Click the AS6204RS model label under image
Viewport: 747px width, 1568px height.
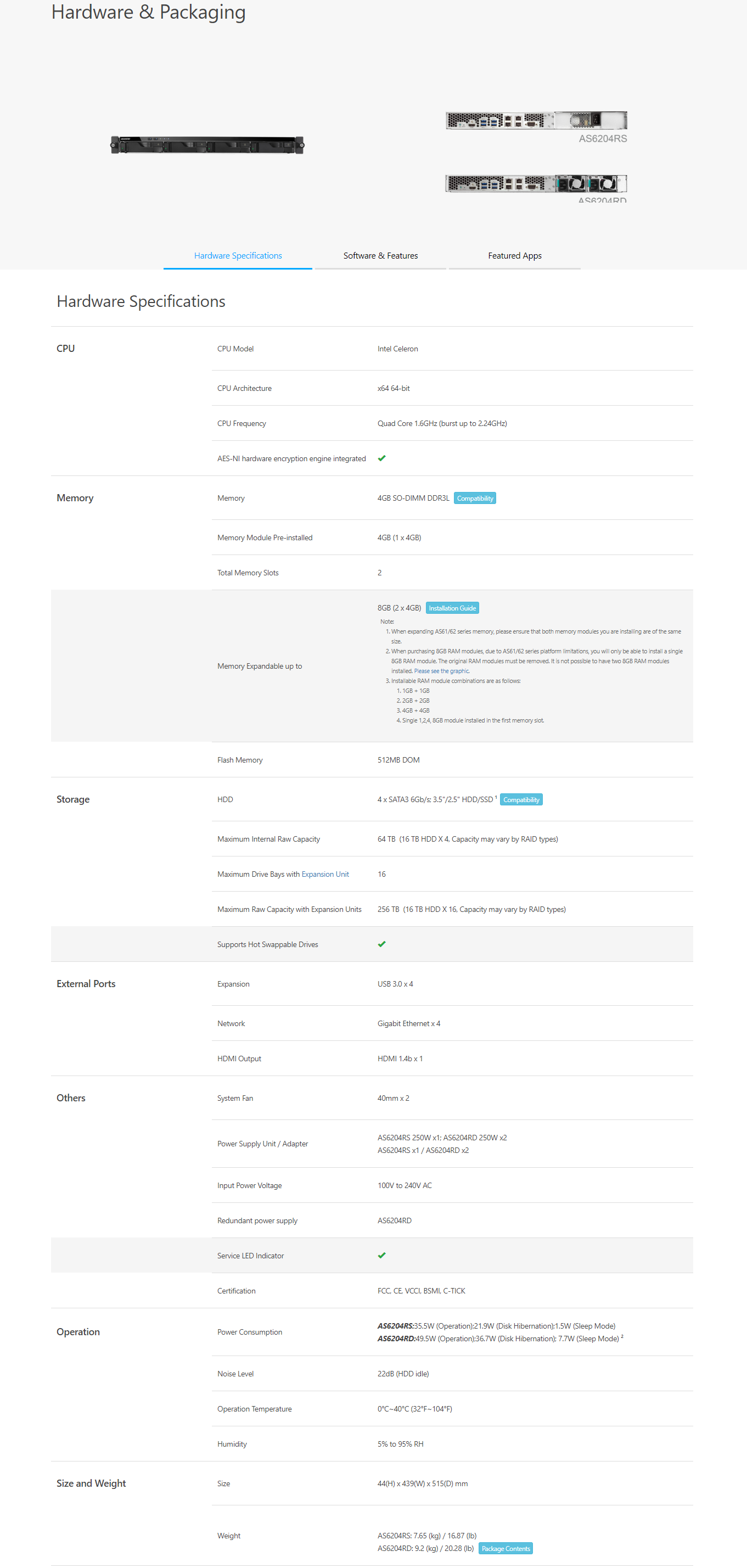point(602,139)
